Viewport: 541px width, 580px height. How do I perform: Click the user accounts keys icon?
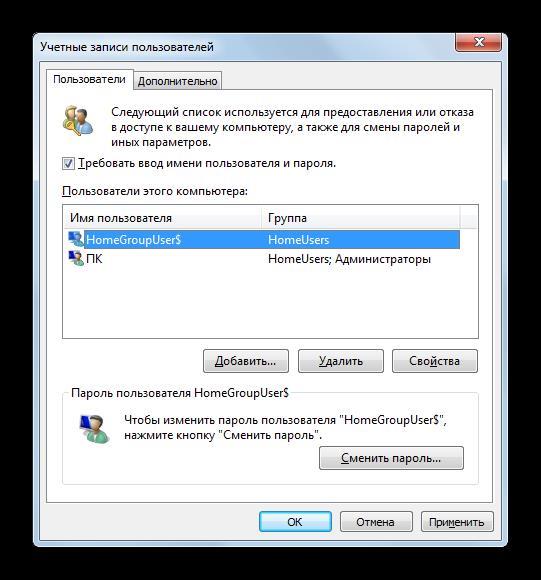78,121
